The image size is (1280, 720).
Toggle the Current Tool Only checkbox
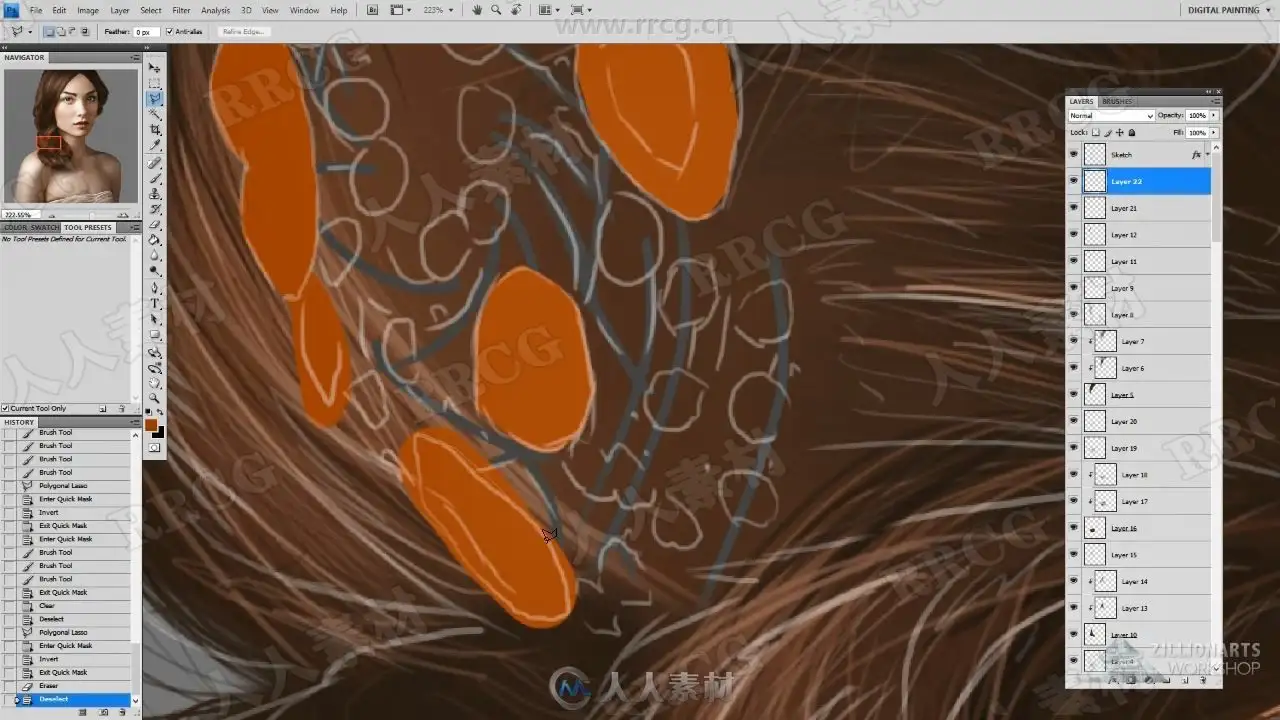(x=5, y=408)
